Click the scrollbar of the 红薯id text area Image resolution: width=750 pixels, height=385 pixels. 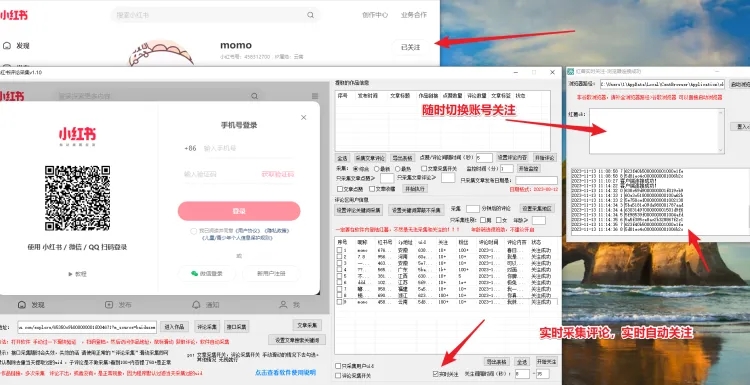[x=721, y=131]
